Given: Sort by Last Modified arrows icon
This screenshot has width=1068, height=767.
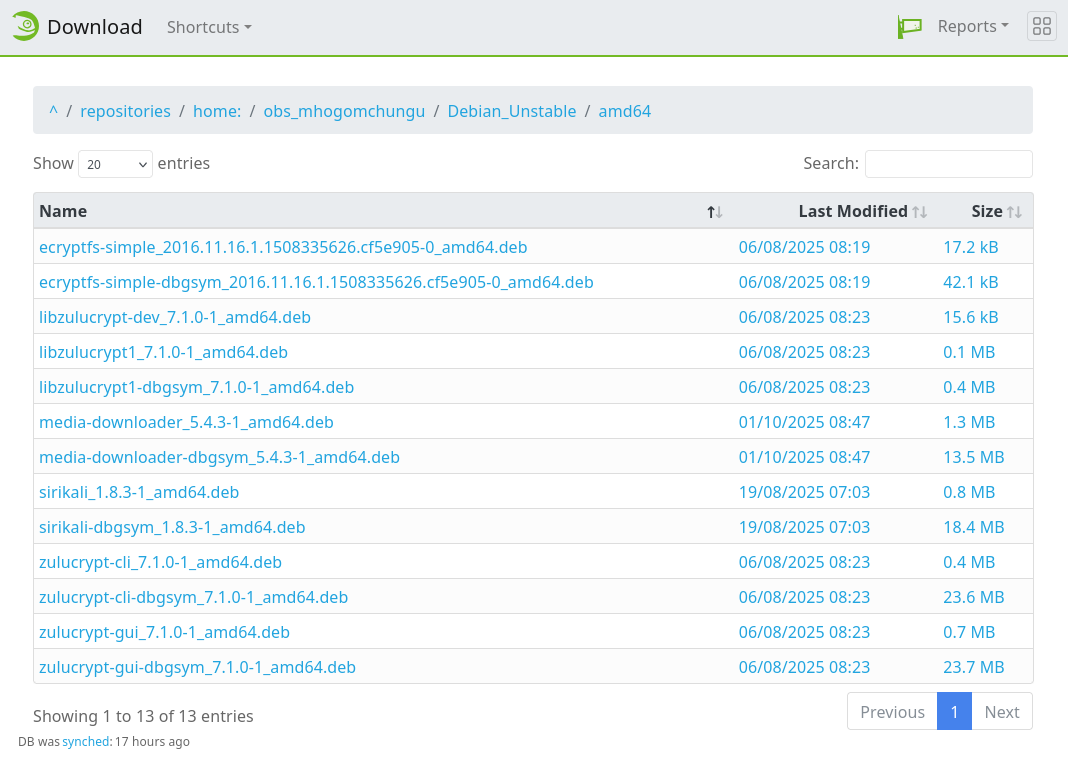Looking at the screenshot, I should [919, 212].
